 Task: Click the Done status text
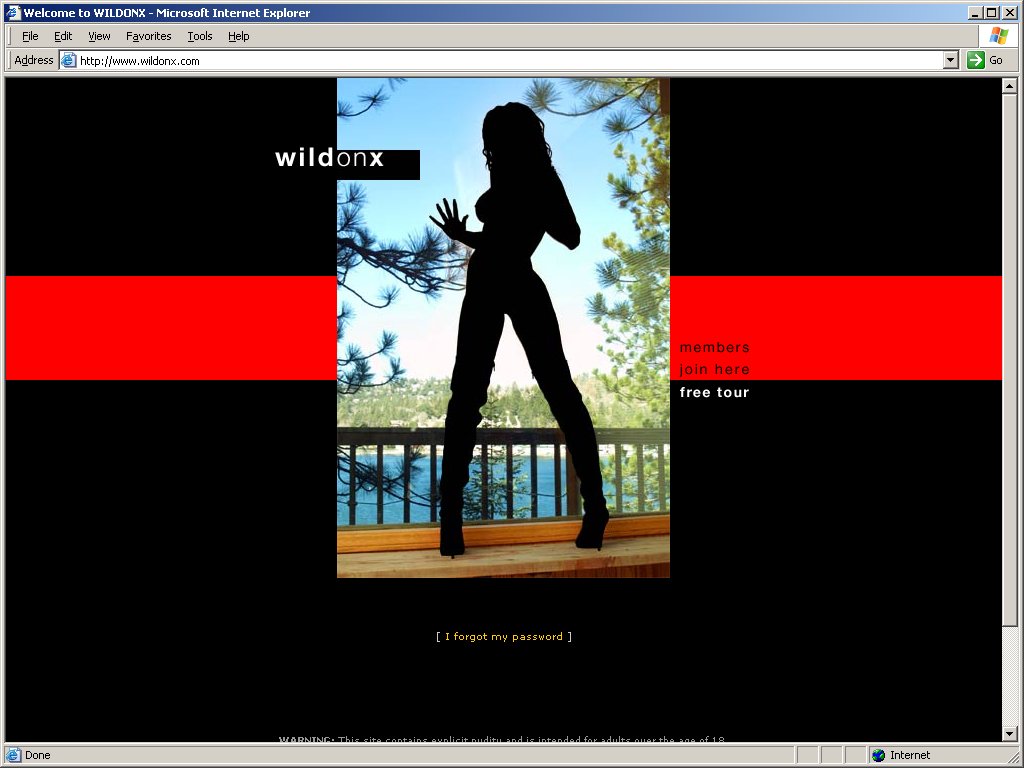pos(38,755)
